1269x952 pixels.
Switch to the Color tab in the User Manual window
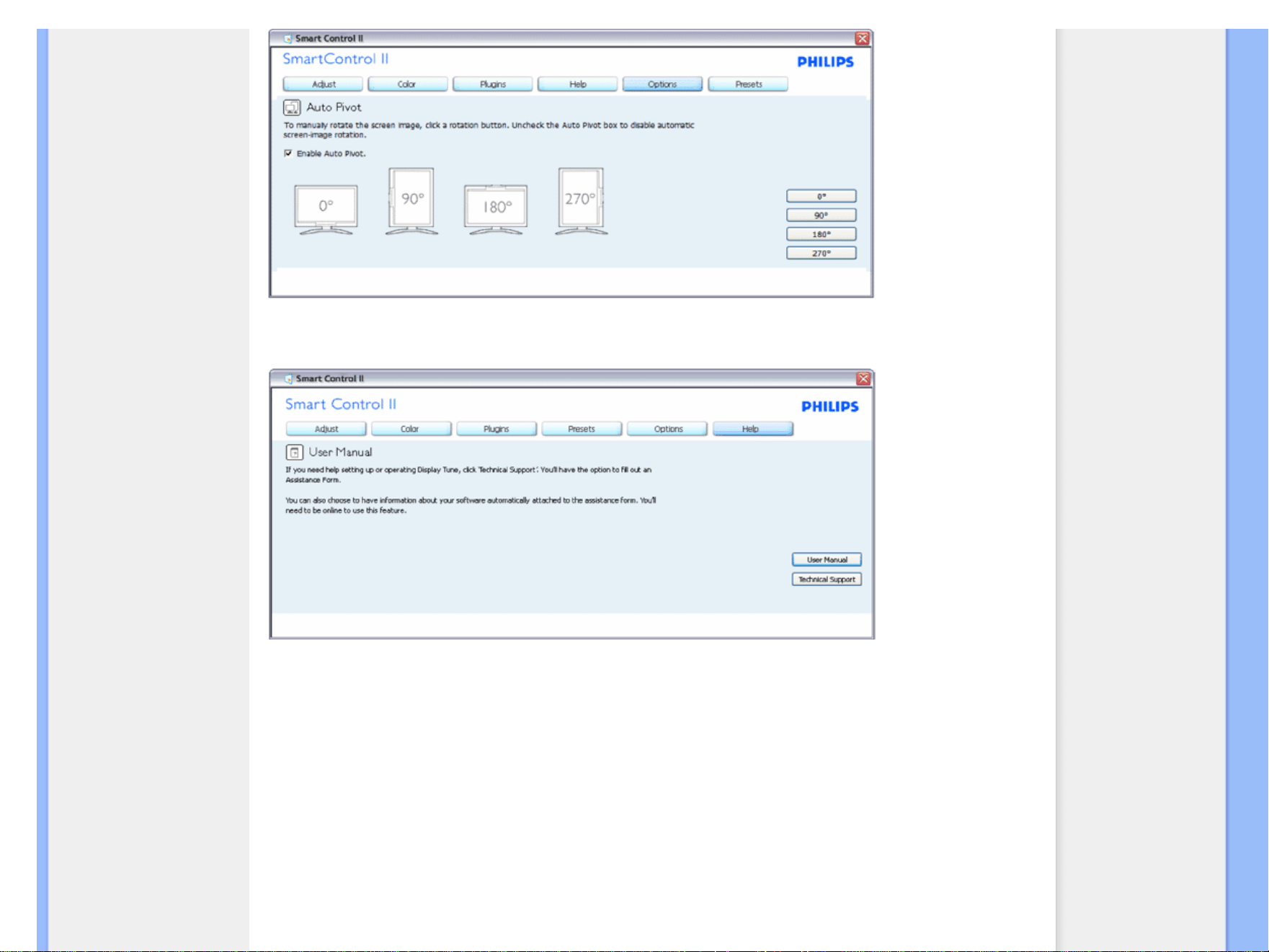click(x=411, y=429)
